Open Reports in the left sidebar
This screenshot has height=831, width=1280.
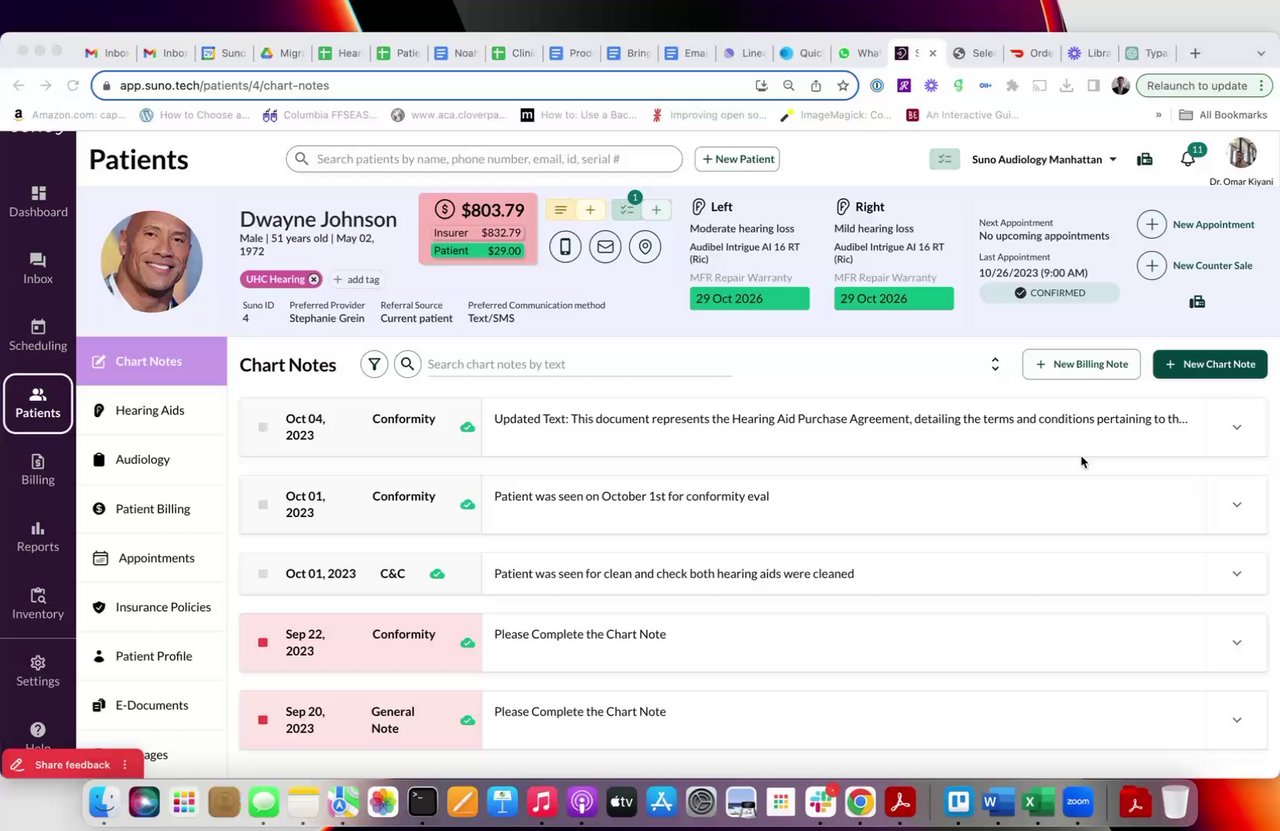[x=38, y=536]
